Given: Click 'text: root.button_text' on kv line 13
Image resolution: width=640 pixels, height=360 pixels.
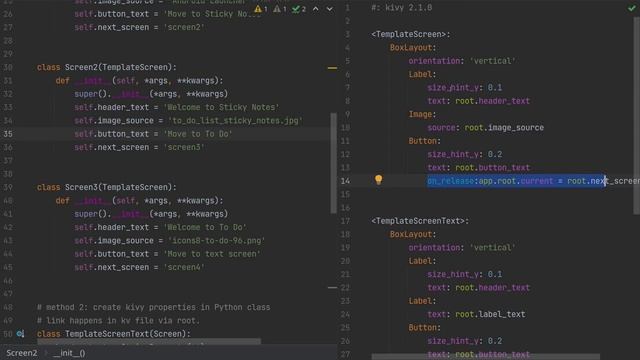Looking at the screenshot, I should click(478, 167).
